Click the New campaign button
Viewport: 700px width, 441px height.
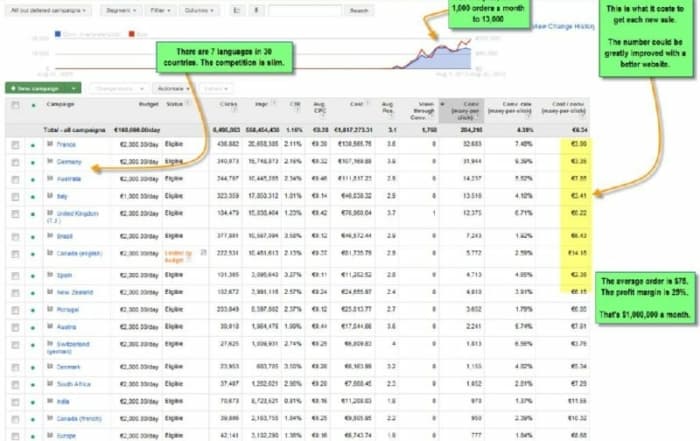40,88
